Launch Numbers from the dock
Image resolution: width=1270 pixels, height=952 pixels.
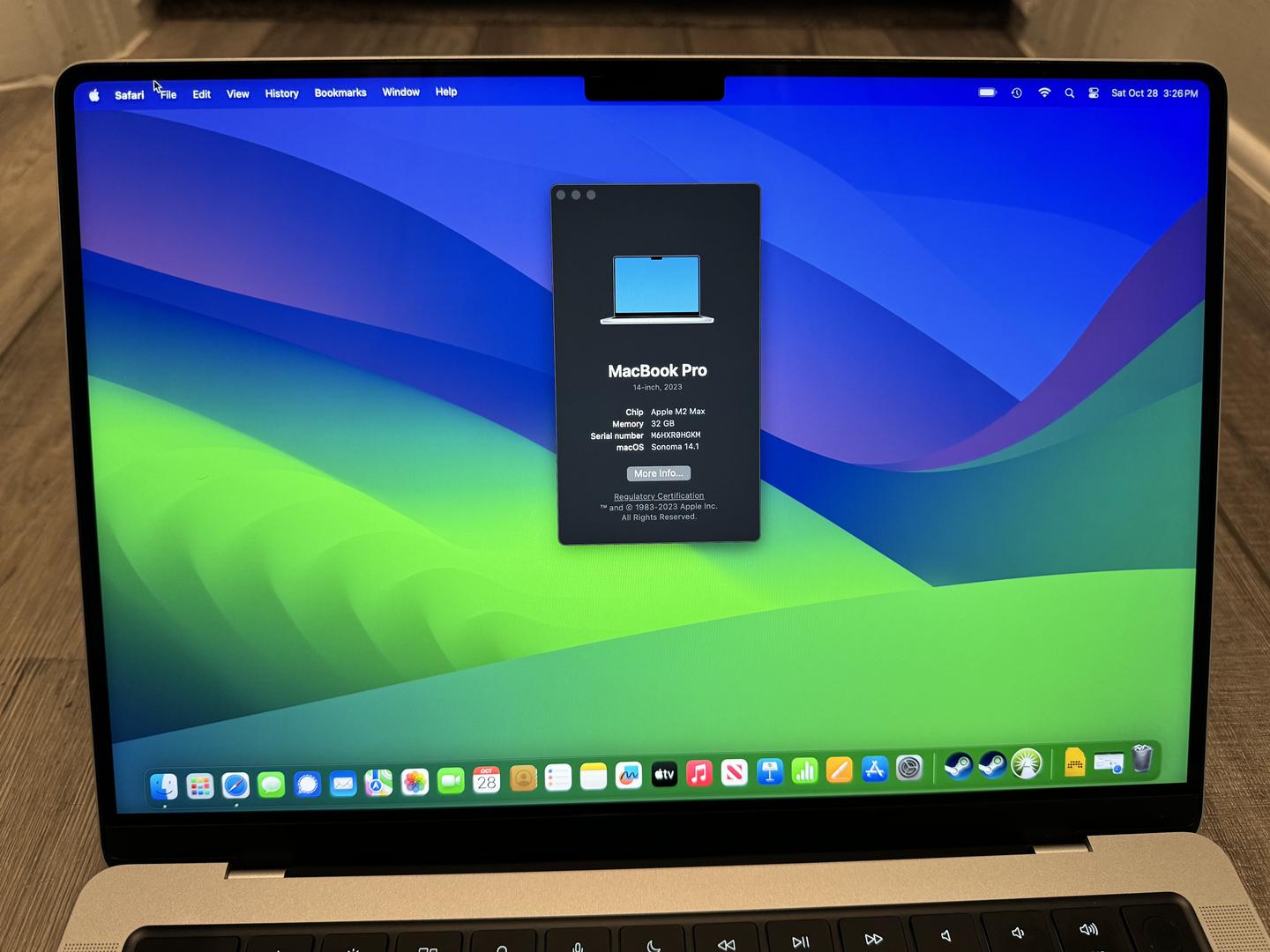[804, 771]
